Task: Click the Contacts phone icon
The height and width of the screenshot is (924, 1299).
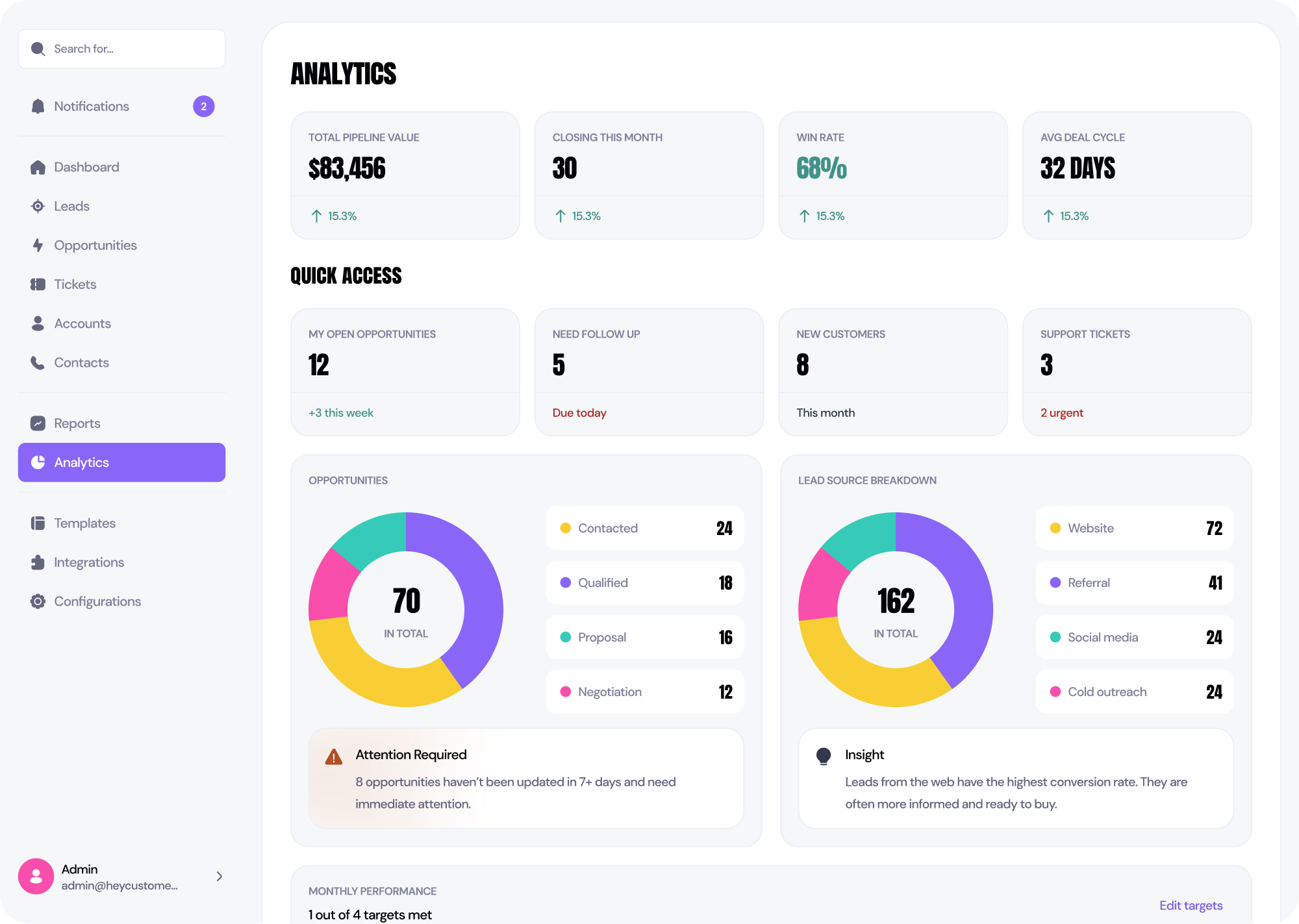Action: pos(38,362)
